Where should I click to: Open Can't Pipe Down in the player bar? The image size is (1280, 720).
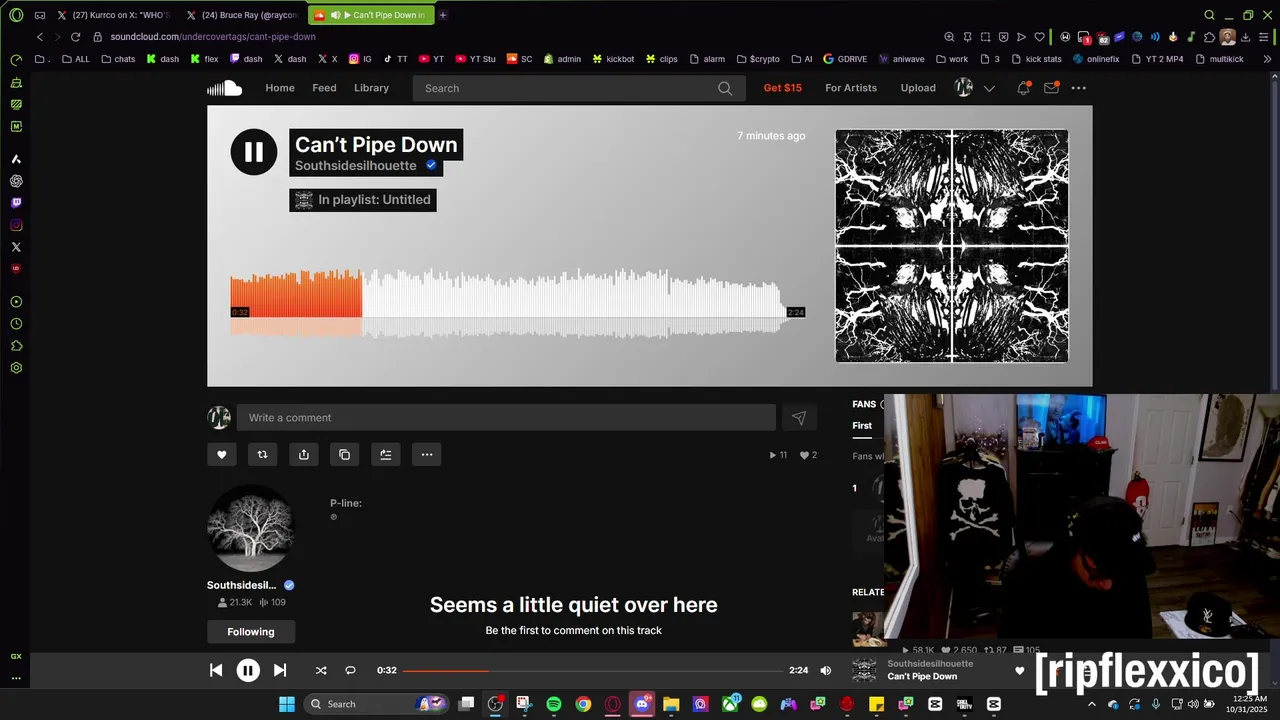click(922, 677)
